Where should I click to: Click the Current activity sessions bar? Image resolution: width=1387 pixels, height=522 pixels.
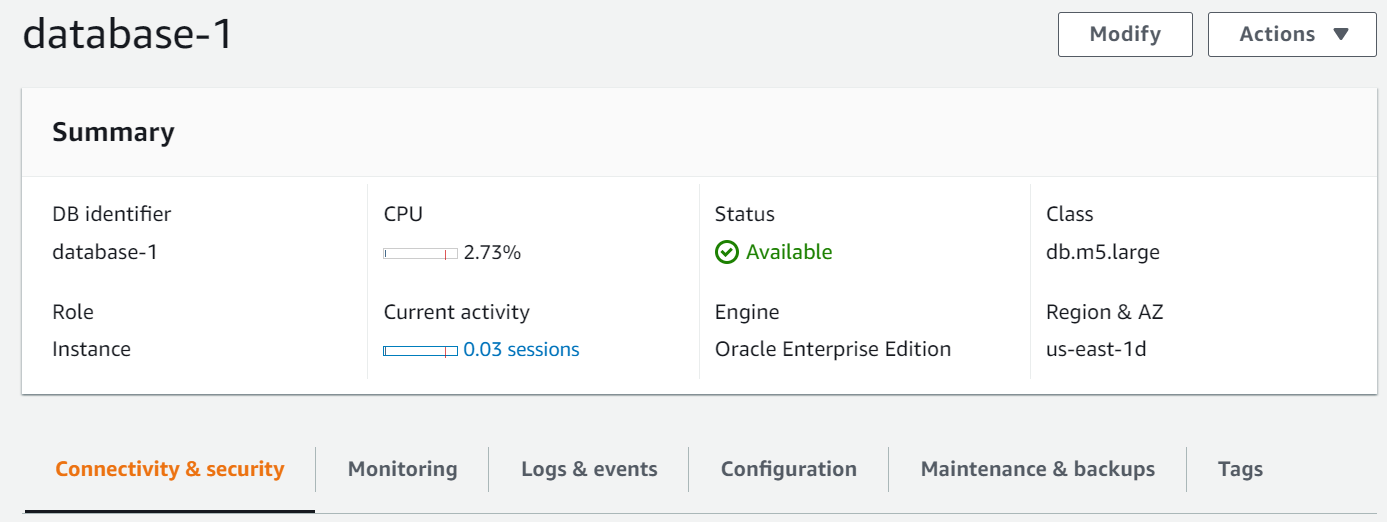(x=420, y=351)
